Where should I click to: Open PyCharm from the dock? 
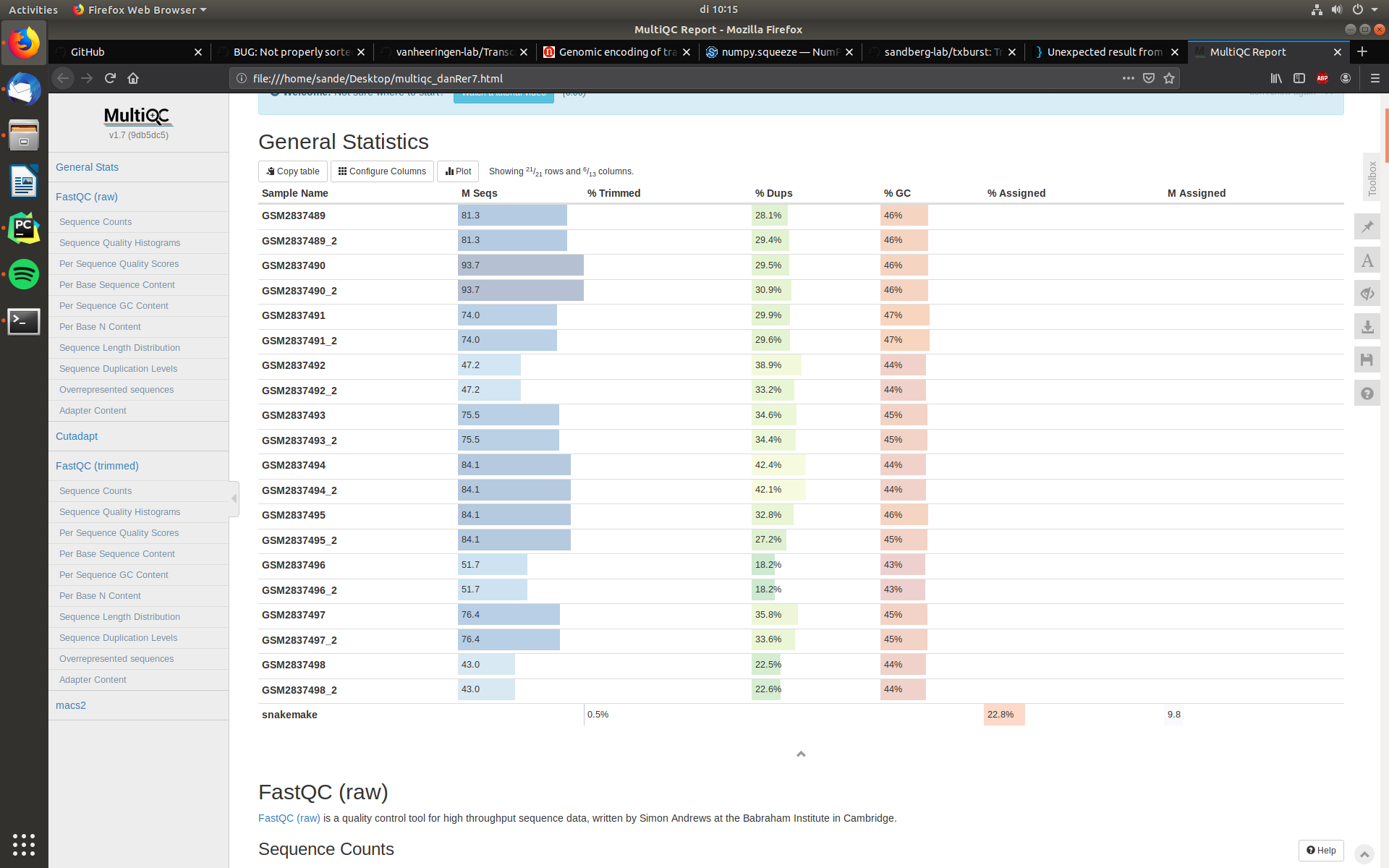(x=24, y=227)
